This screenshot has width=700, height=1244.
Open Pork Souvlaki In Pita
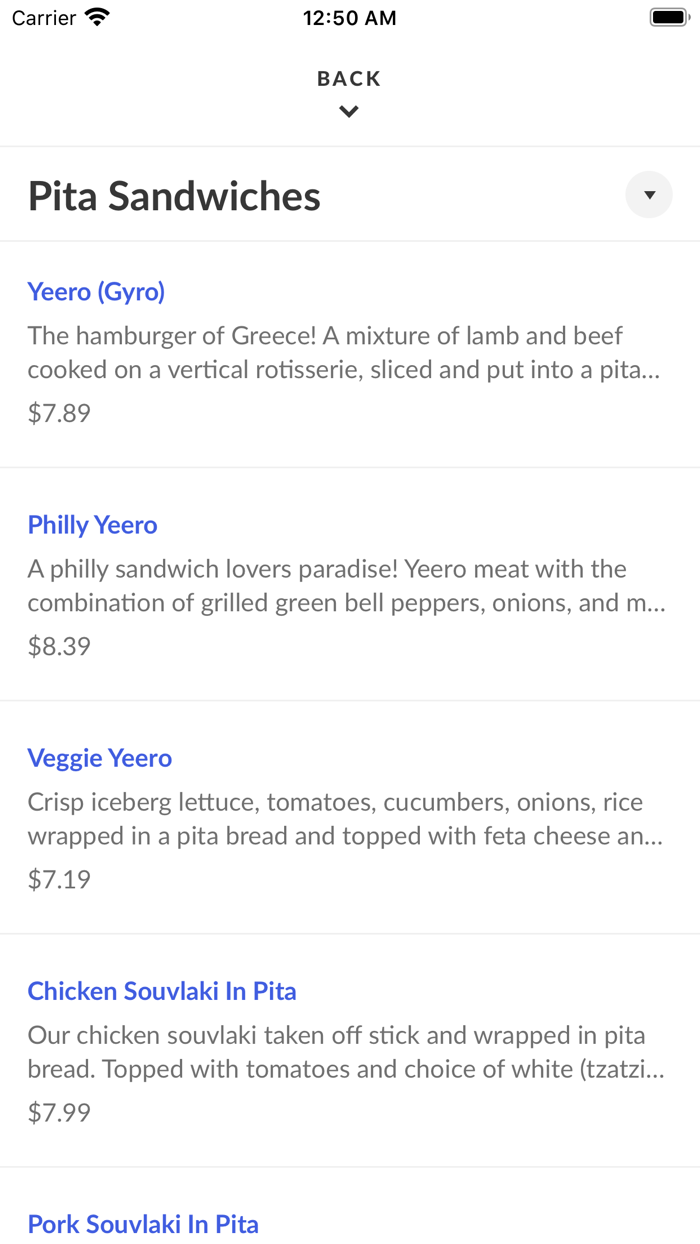(x=143, y=1223)
